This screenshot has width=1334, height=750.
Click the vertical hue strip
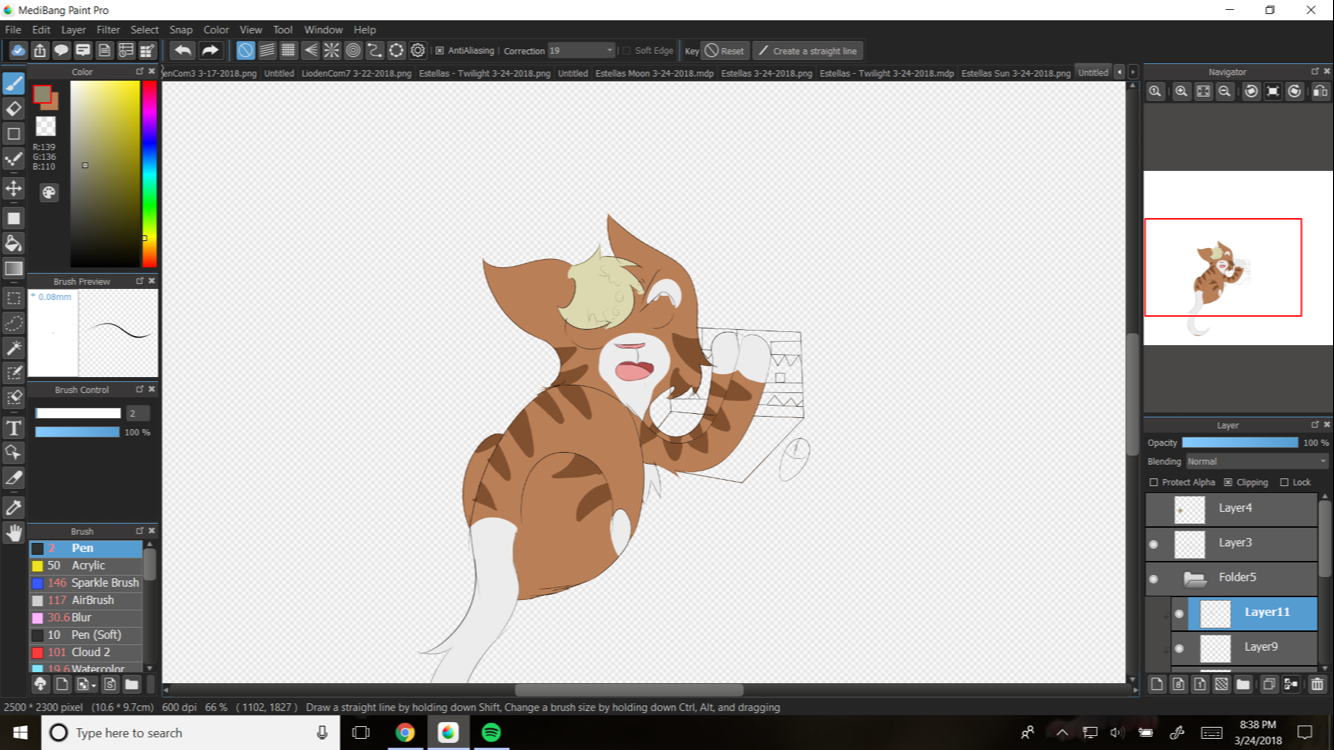click(149, 174)
